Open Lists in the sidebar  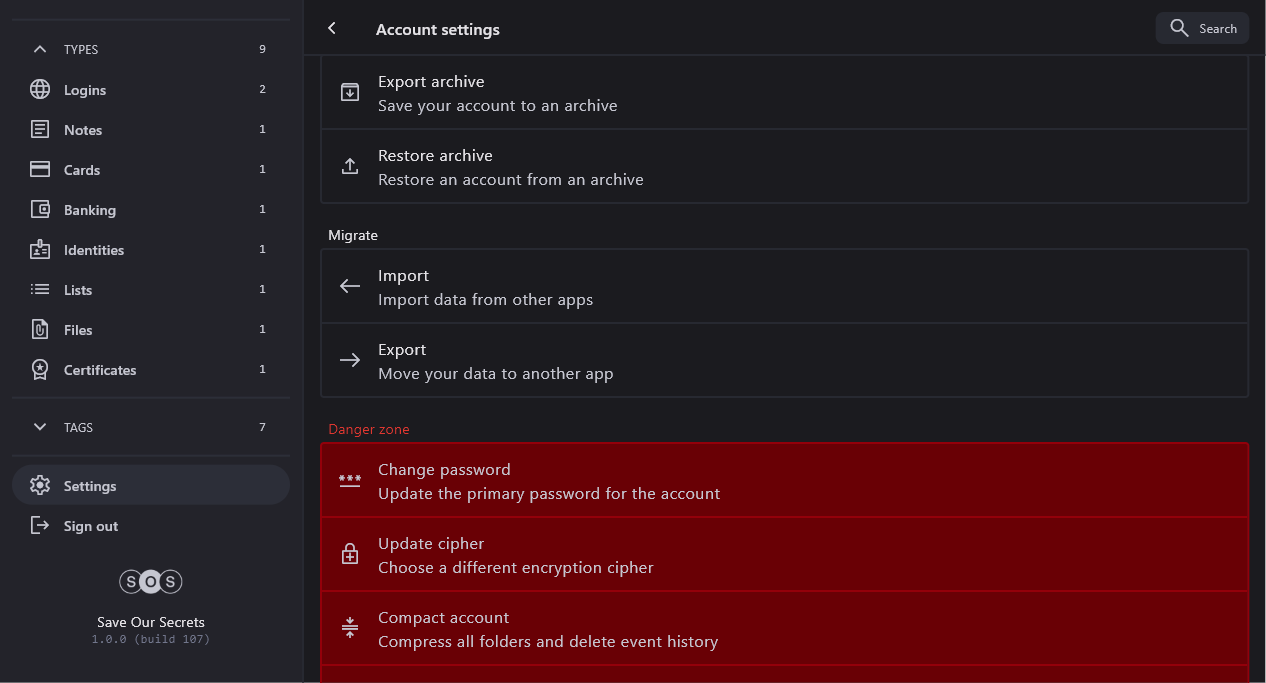click(x=78, y=290)
